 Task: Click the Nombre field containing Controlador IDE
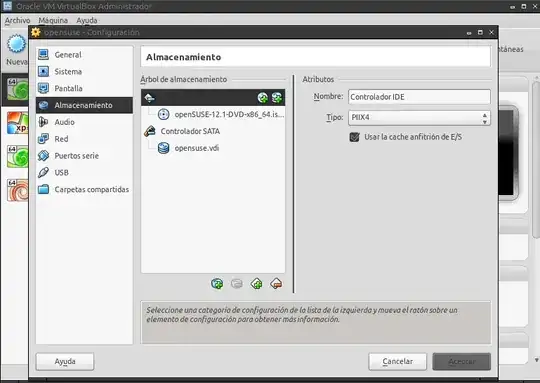(x=419, y=97)
